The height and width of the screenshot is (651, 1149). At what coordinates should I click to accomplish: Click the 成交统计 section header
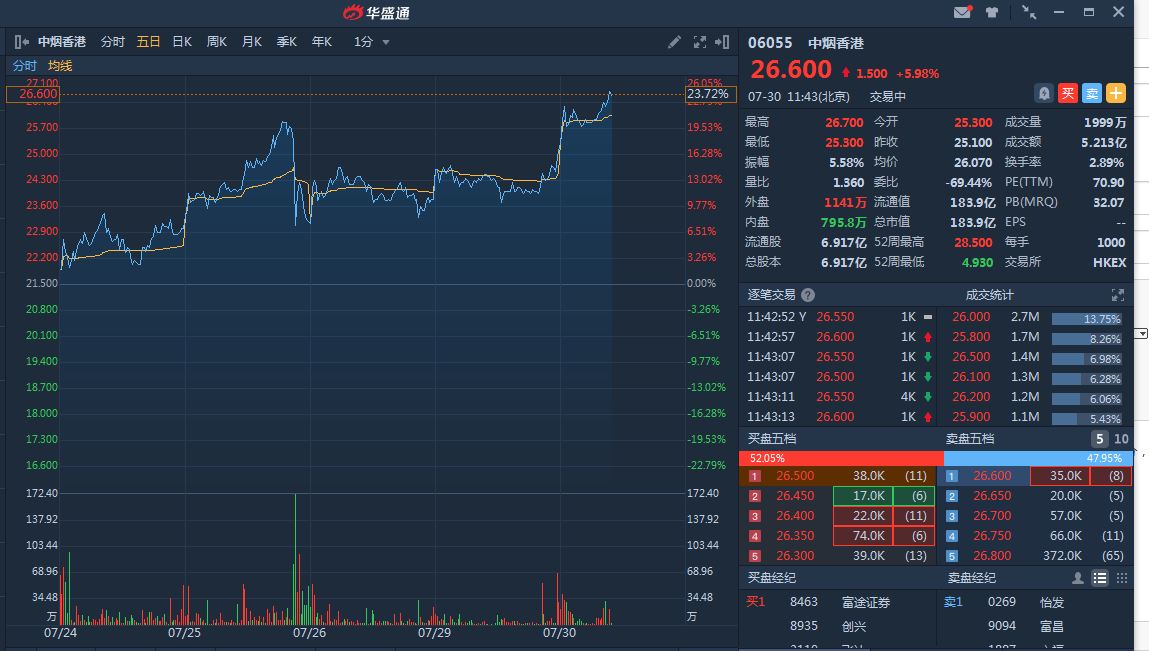pos(989,295)
